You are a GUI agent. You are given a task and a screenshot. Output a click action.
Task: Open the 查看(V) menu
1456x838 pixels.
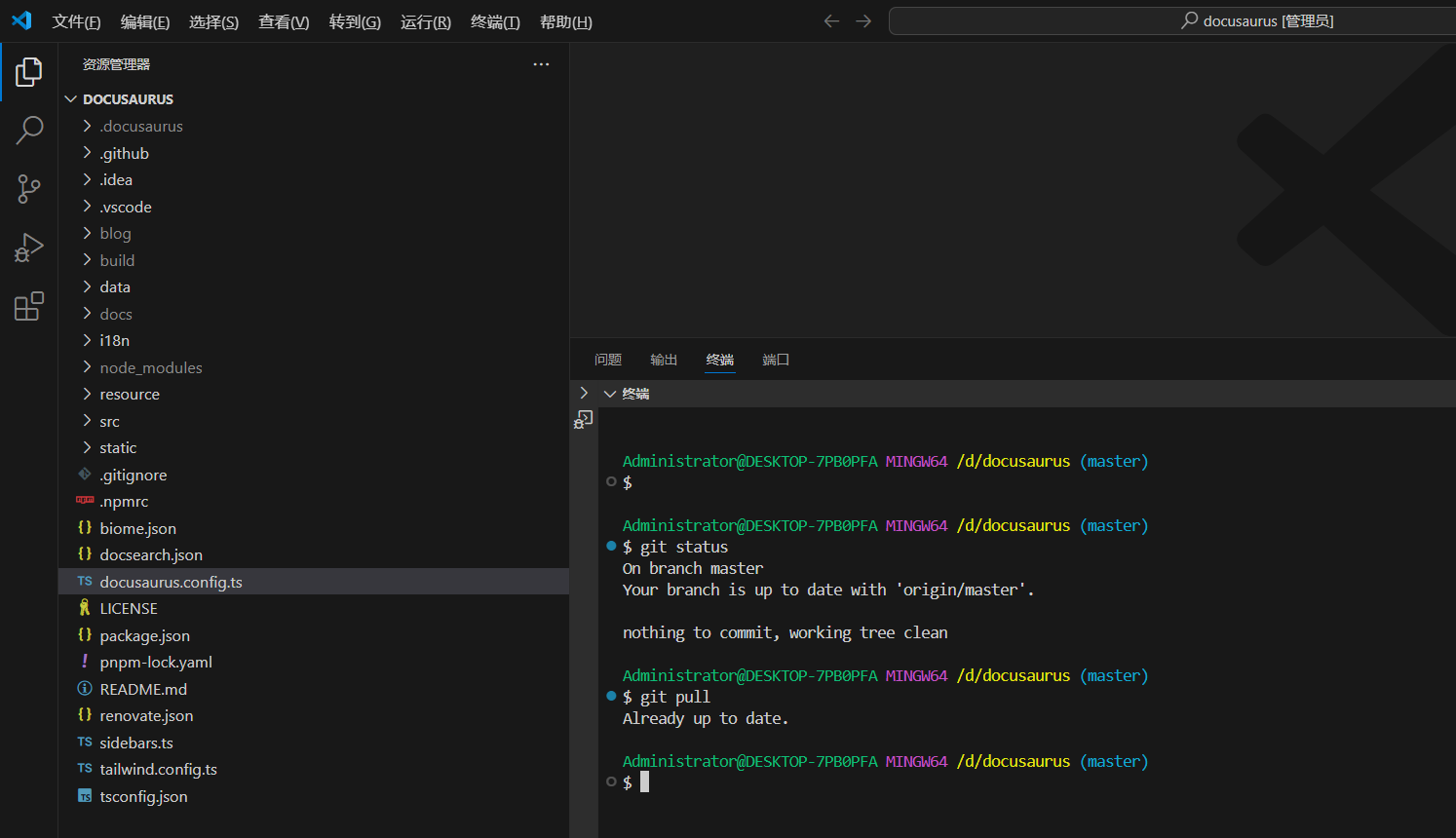click(284, 21)
